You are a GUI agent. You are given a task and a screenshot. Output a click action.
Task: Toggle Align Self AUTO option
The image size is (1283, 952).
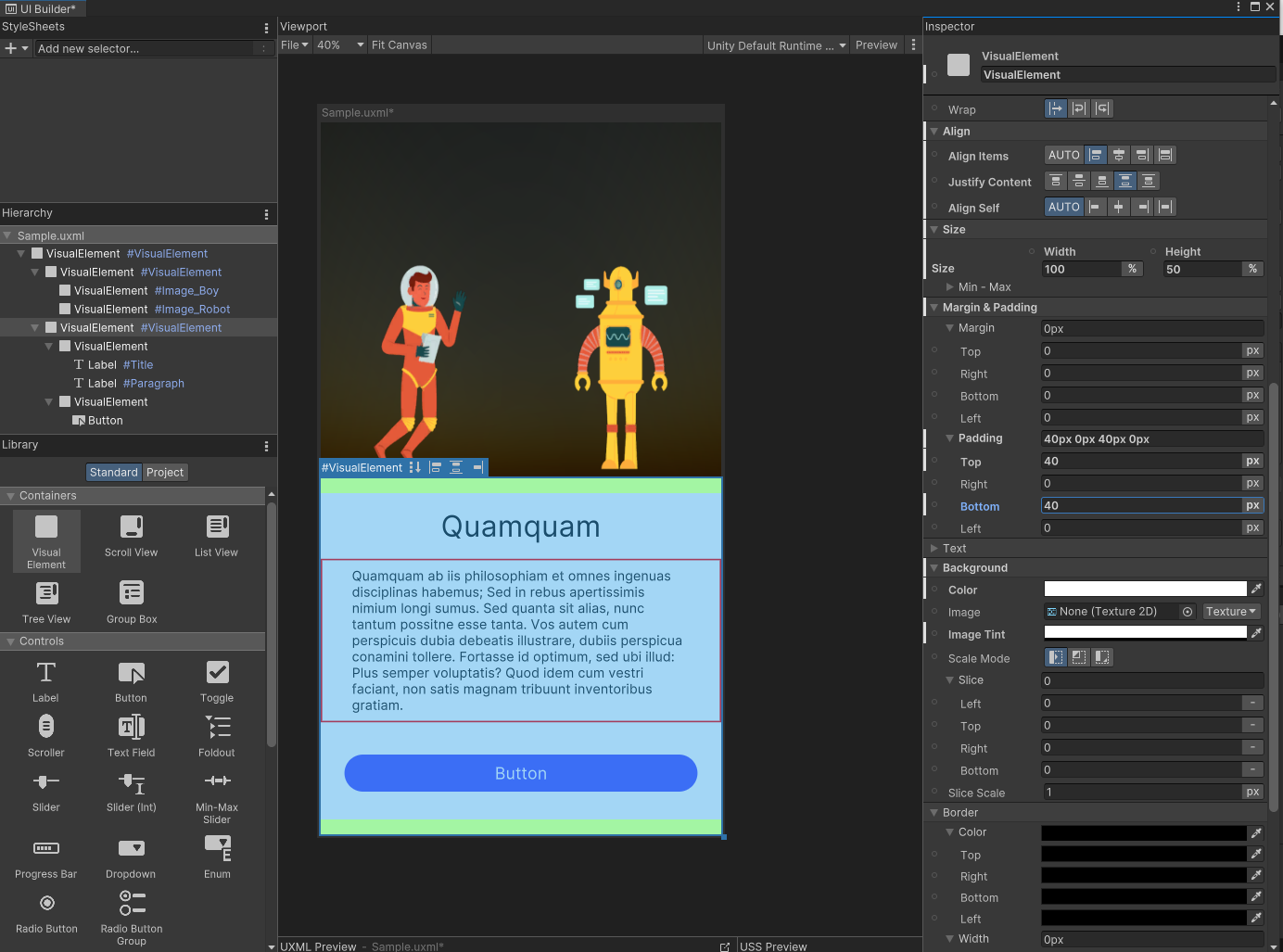pos(1063,208)
